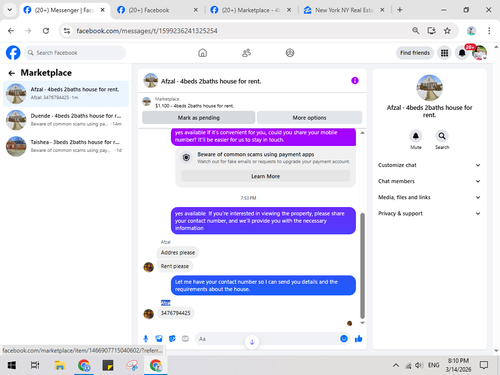Screen dimensions: 500x375
Task: Click Learn More about scams
Action: coord(265,176)
